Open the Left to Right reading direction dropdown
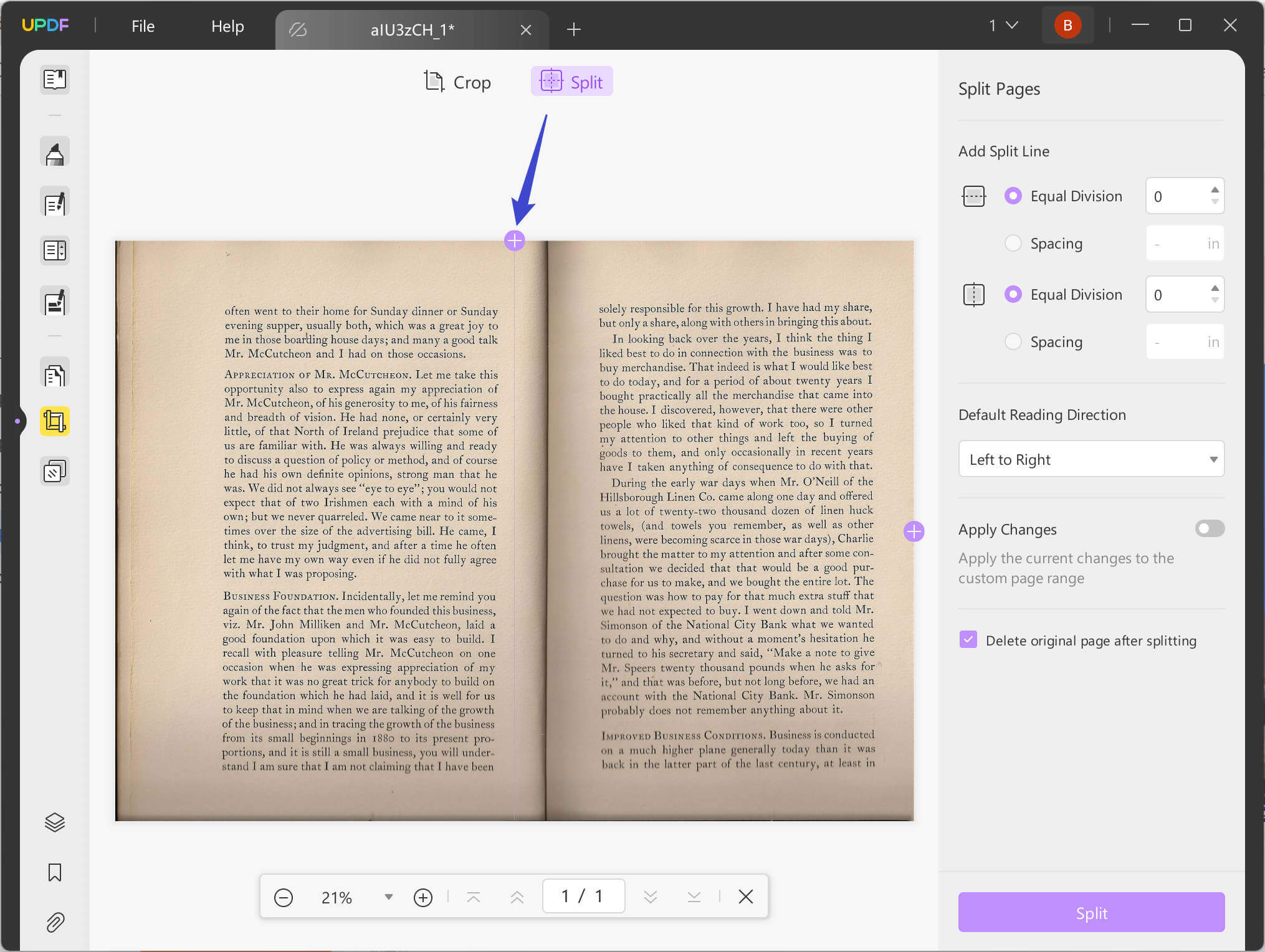This screenshot has width=1265, height=952. 1091,459
